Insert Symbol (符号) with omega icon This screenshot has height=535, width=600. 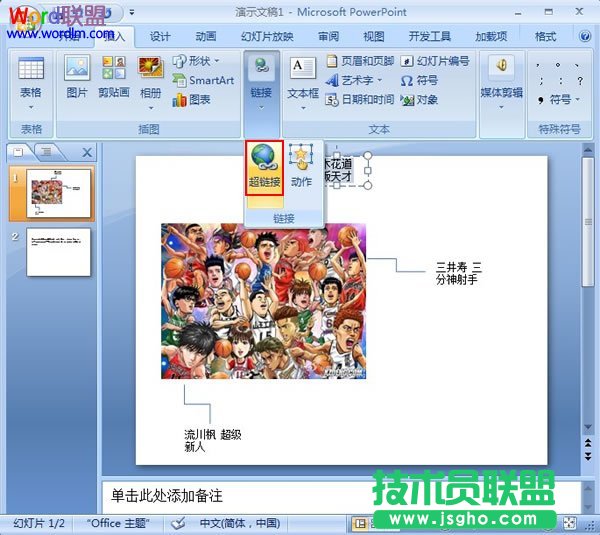coord(419,80)
